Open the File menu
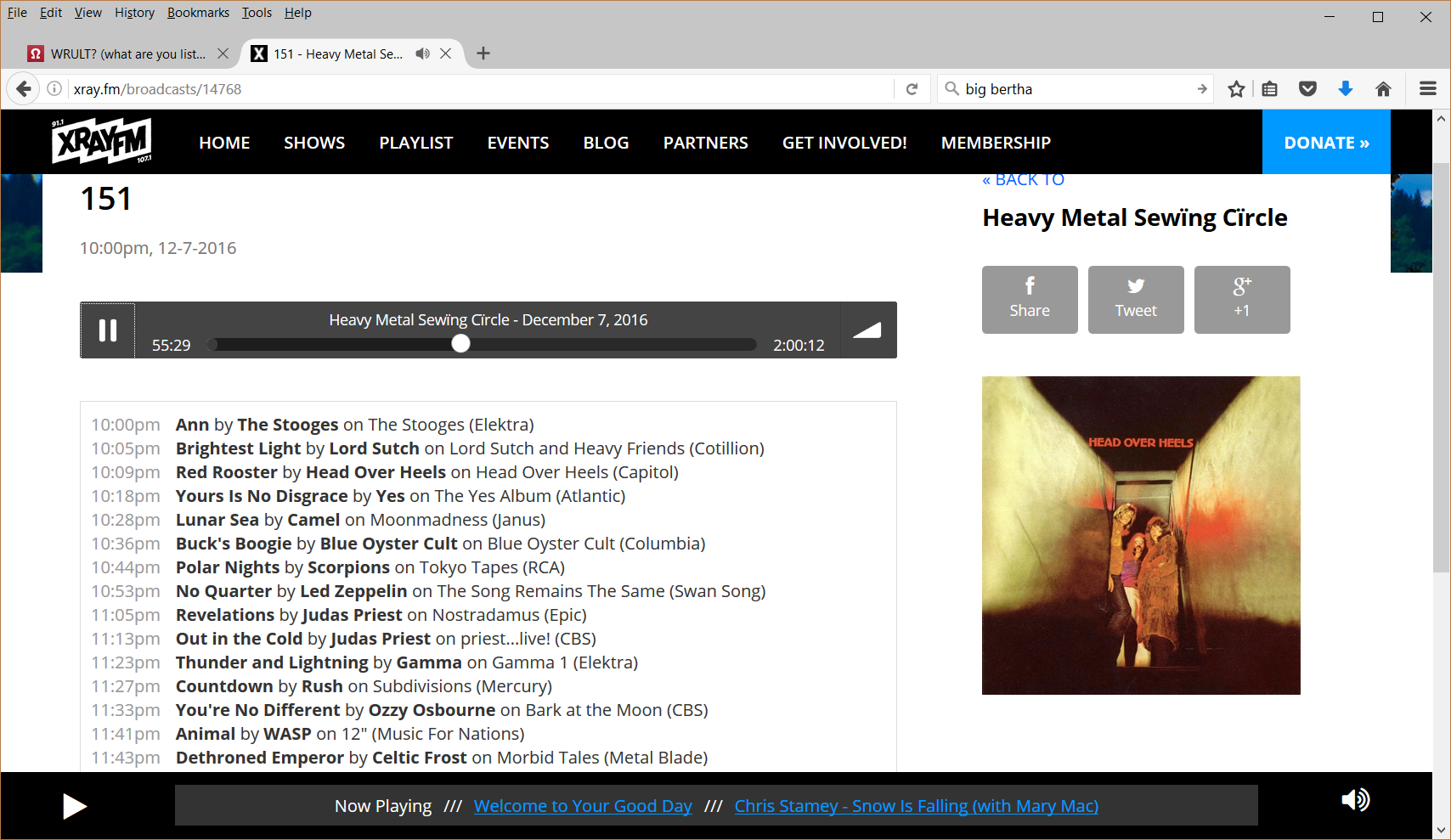The width and height of the screenshot is (1451, 840). tap(17, 13)
